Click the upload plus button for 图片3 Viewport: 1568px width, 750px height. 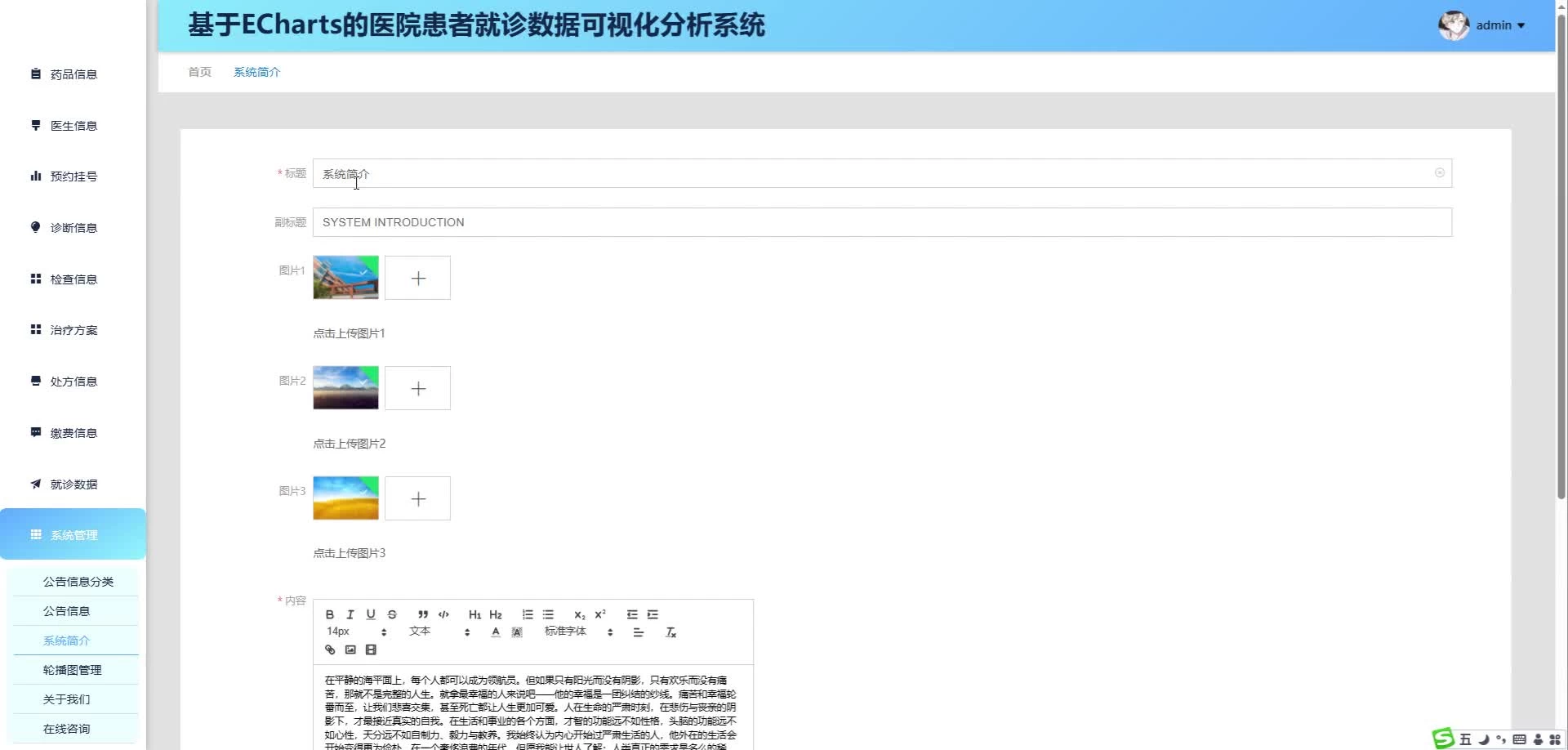click(417, 498)
